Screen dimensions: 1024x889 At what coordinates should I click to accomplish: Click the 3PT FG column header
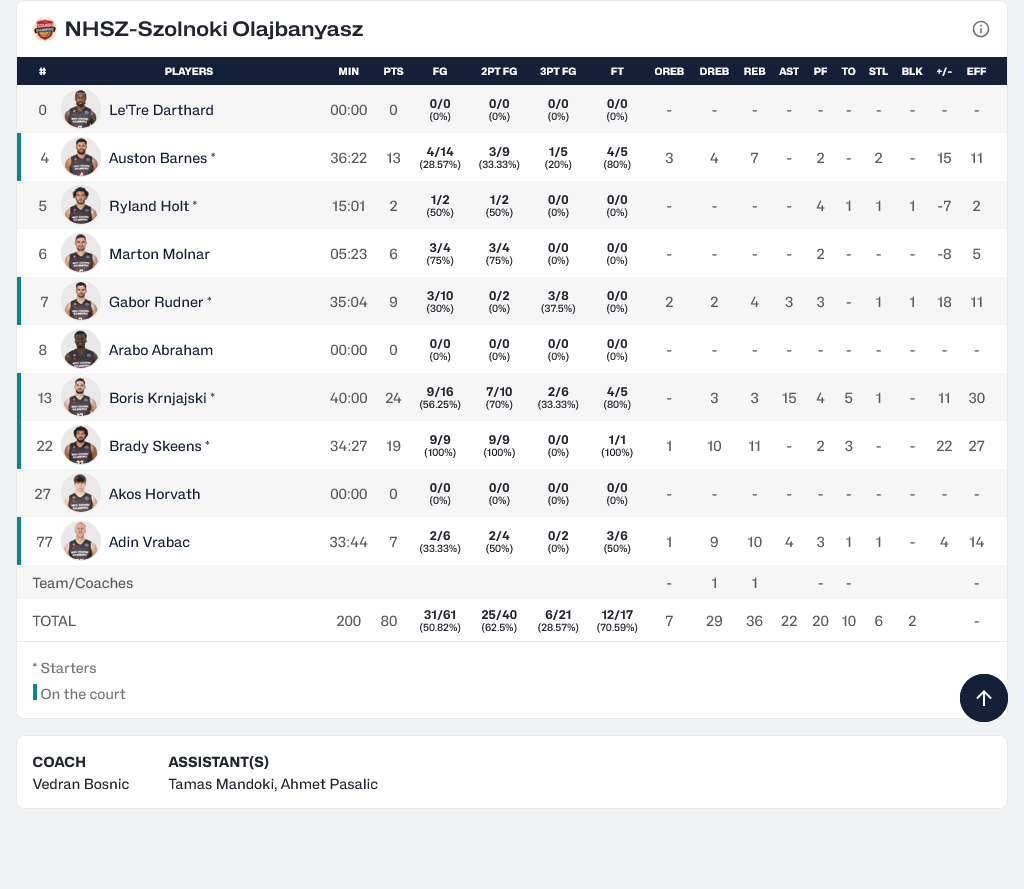(558, 72)
